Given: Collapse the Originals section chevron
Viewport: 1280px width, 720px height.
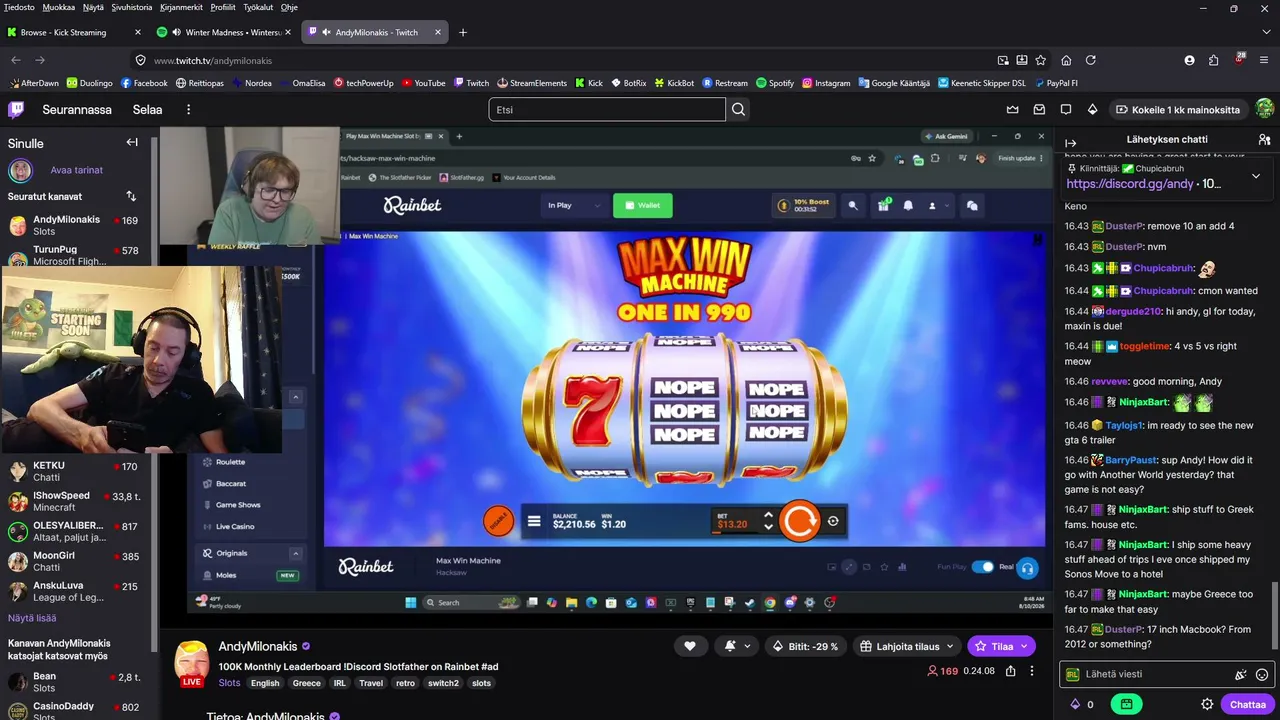Looking at the screenshot, I should [295, 553].
